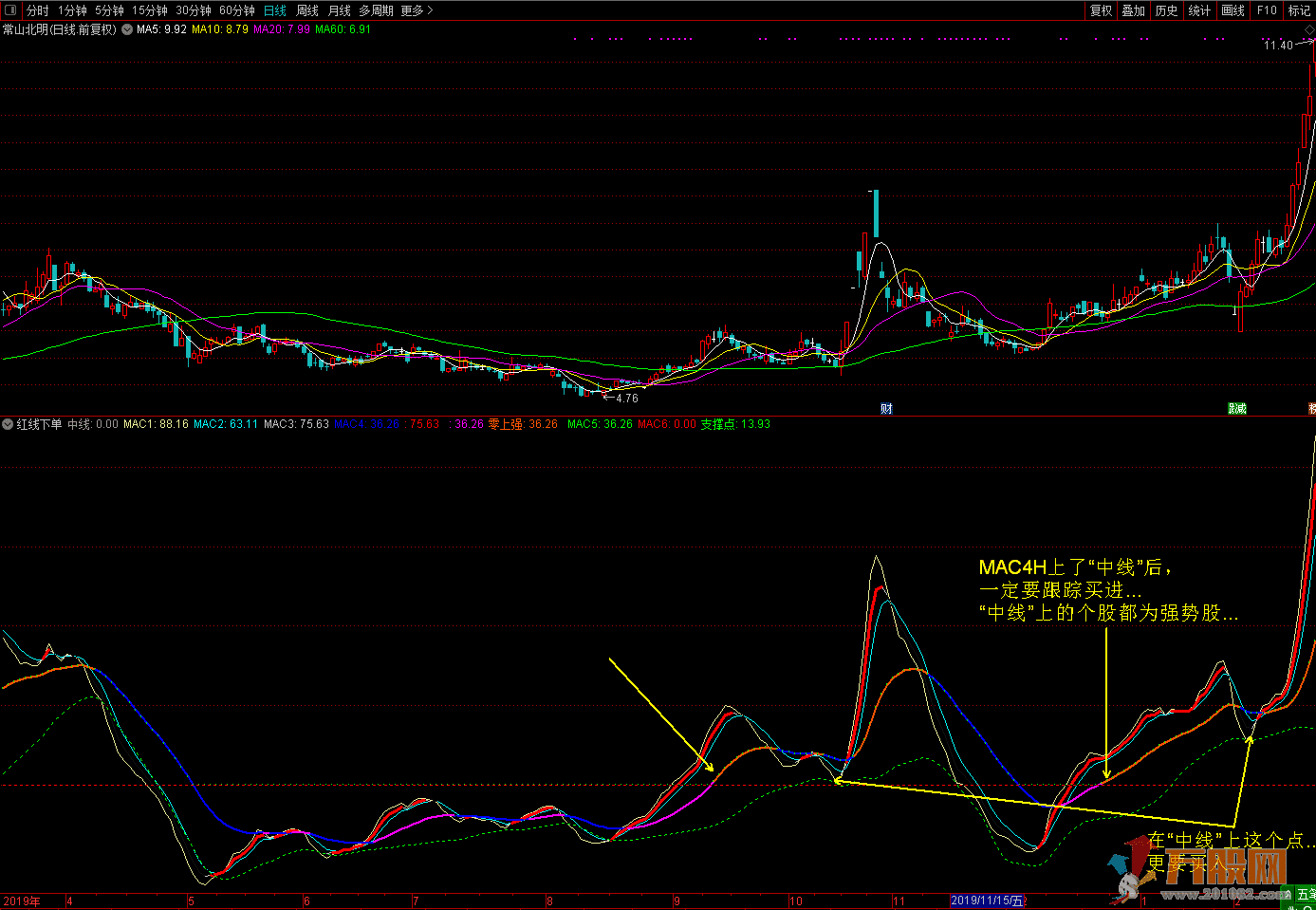Click the 中线: 0.00 indicator value

point(93,424)
